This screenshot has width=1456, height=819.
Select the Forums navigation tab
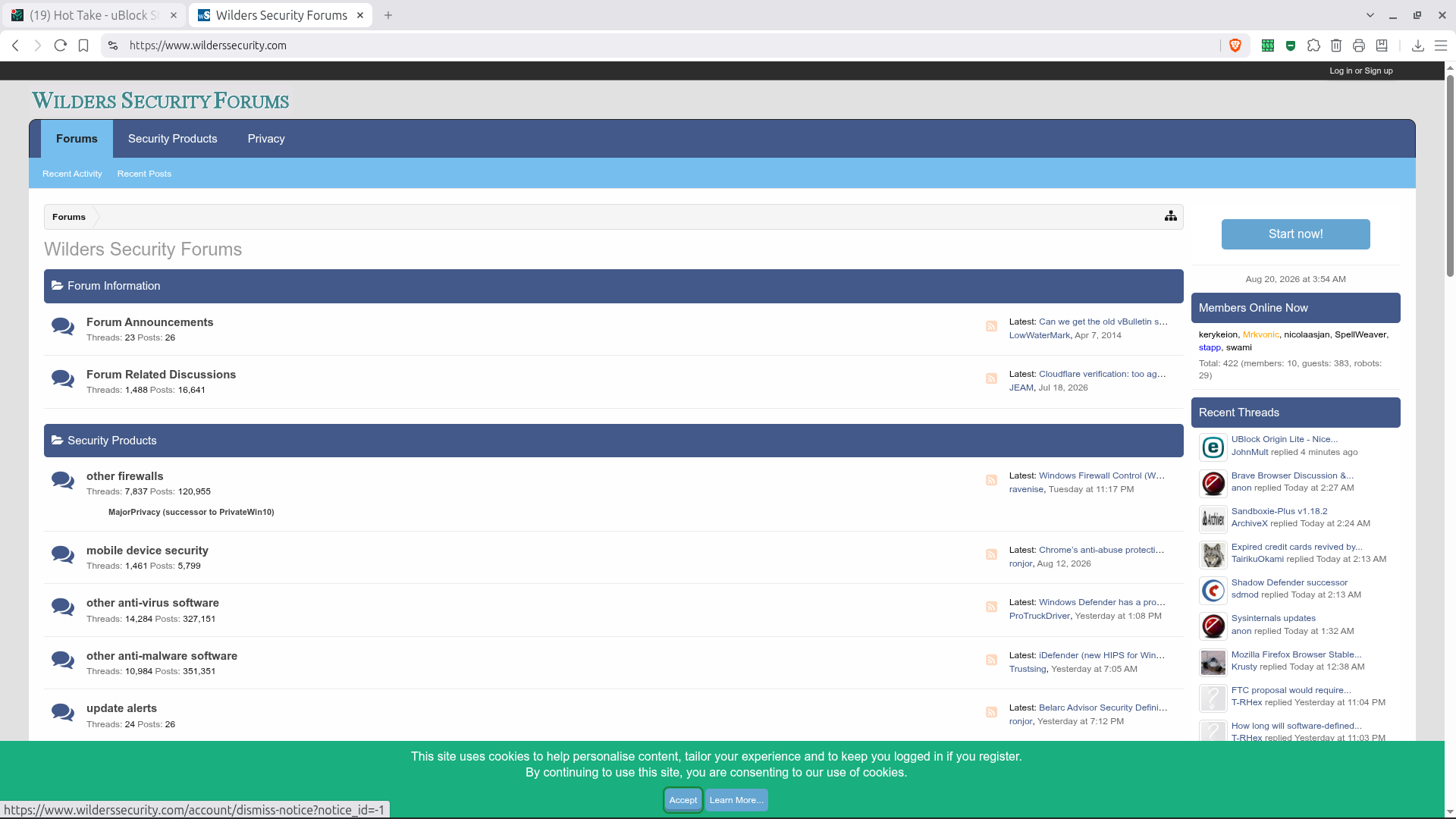point(77,139)
